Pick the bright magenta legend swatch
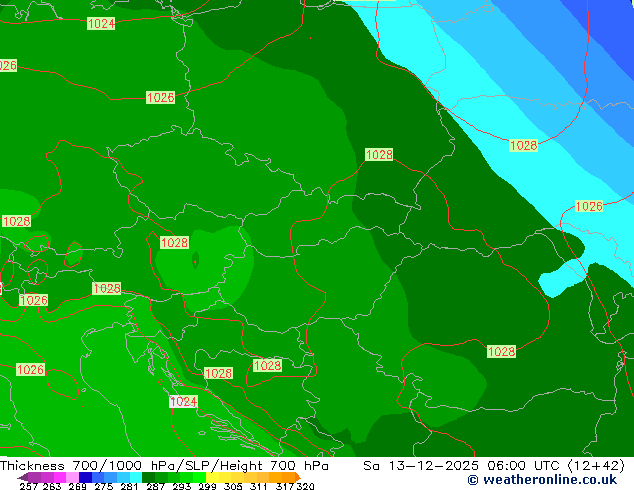This screenshot has height=490, width=634. pos(60,477)
